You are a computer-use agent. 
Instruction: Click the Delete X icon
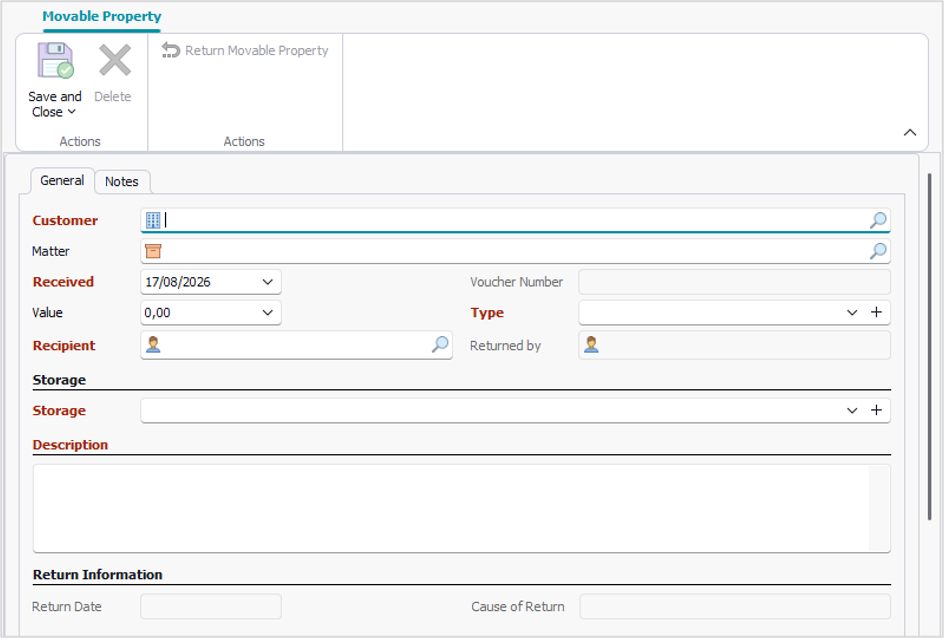tap(114, 60)
